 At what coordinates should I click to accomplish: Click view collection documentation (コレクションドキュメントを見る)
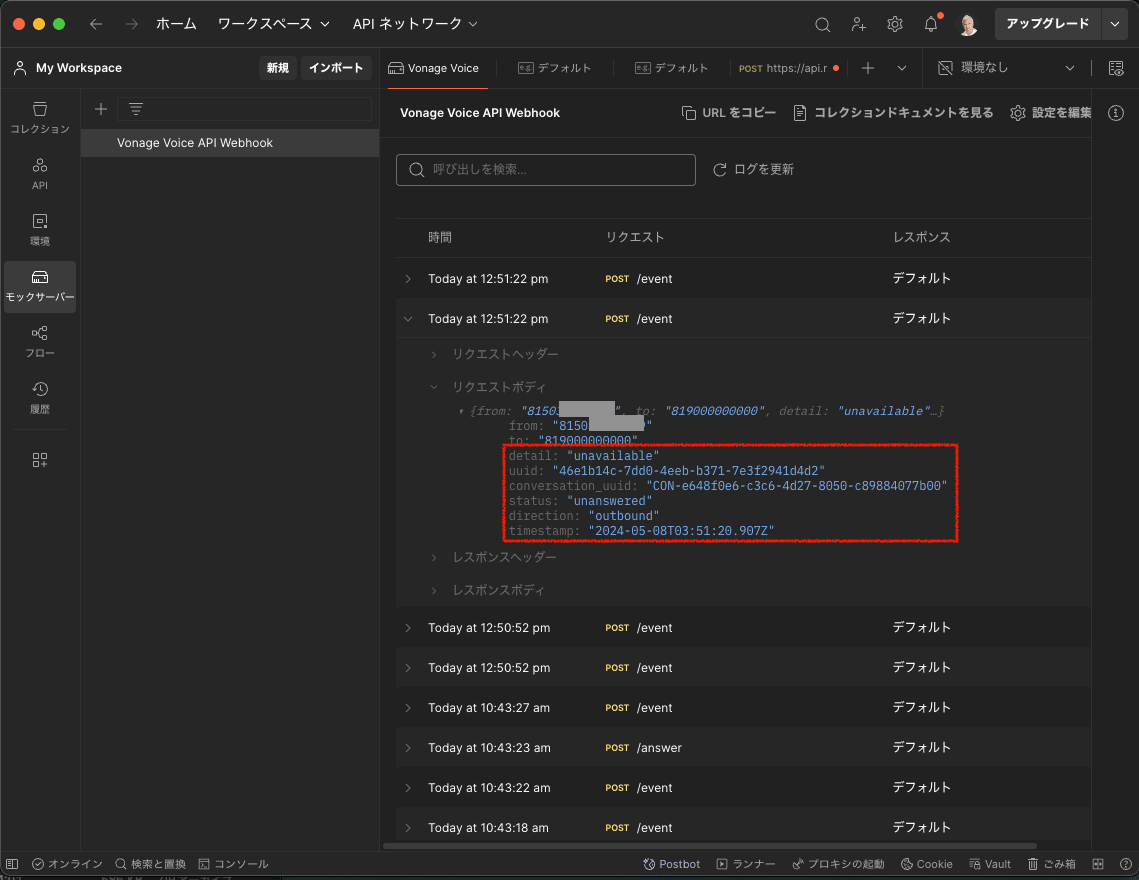pos(893,113)
